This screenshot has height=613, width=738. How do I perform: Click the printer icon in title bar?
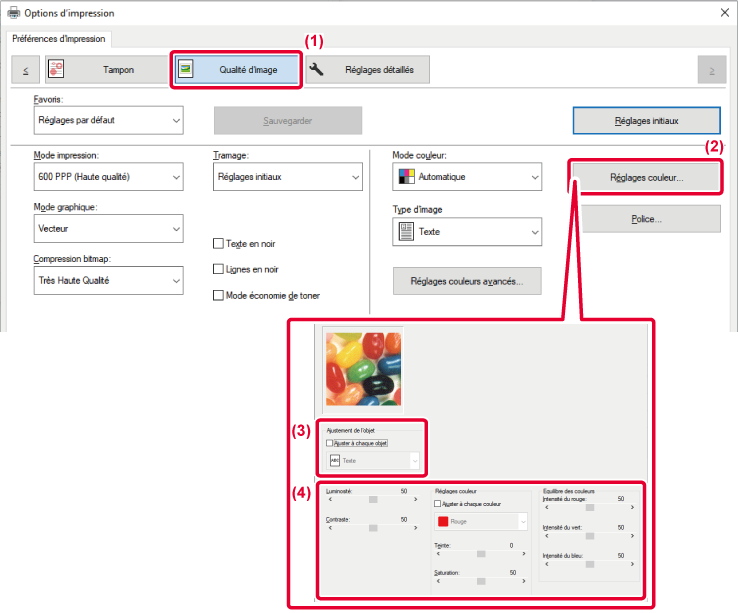[x=13, y=13]
